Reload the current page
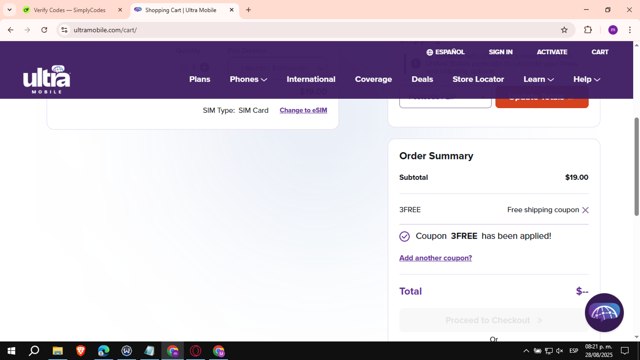The image size is (640, 360). coord(44,30)
